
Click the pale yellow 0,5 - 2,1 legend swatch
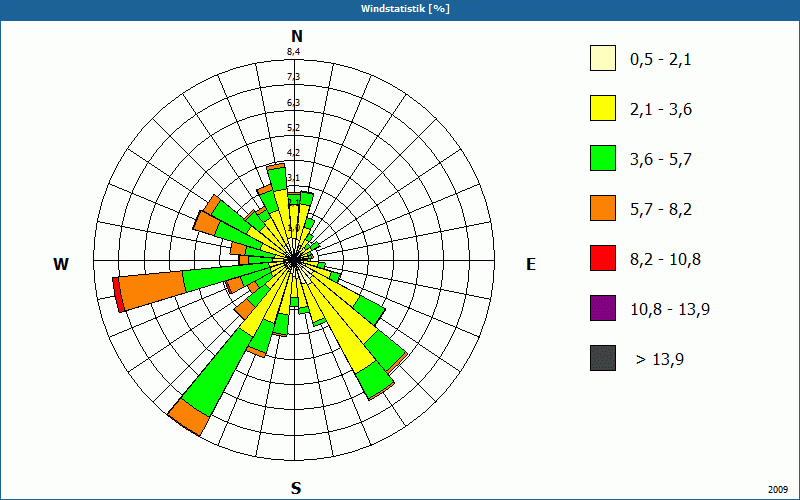tap(603, 58)
